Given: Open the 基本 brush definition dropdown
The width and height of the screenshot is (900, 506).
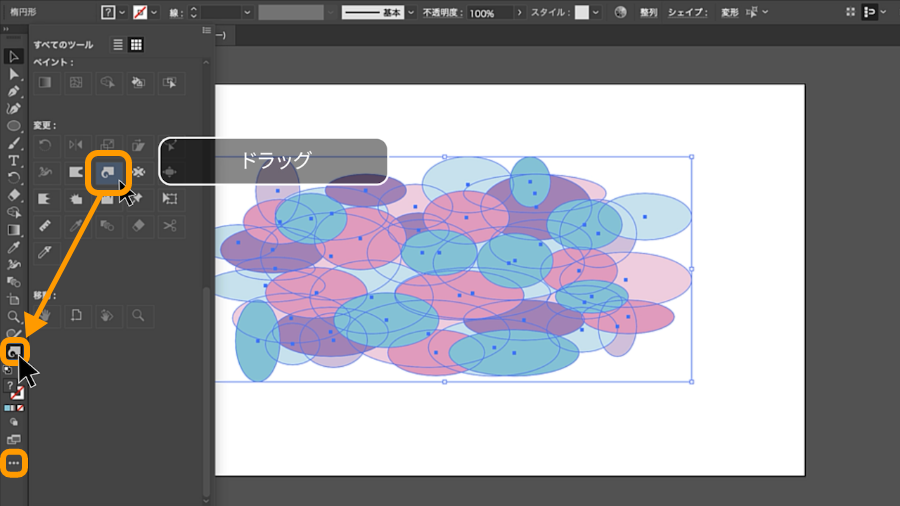Looking at the screenshot, I should (x=411, y=12).
